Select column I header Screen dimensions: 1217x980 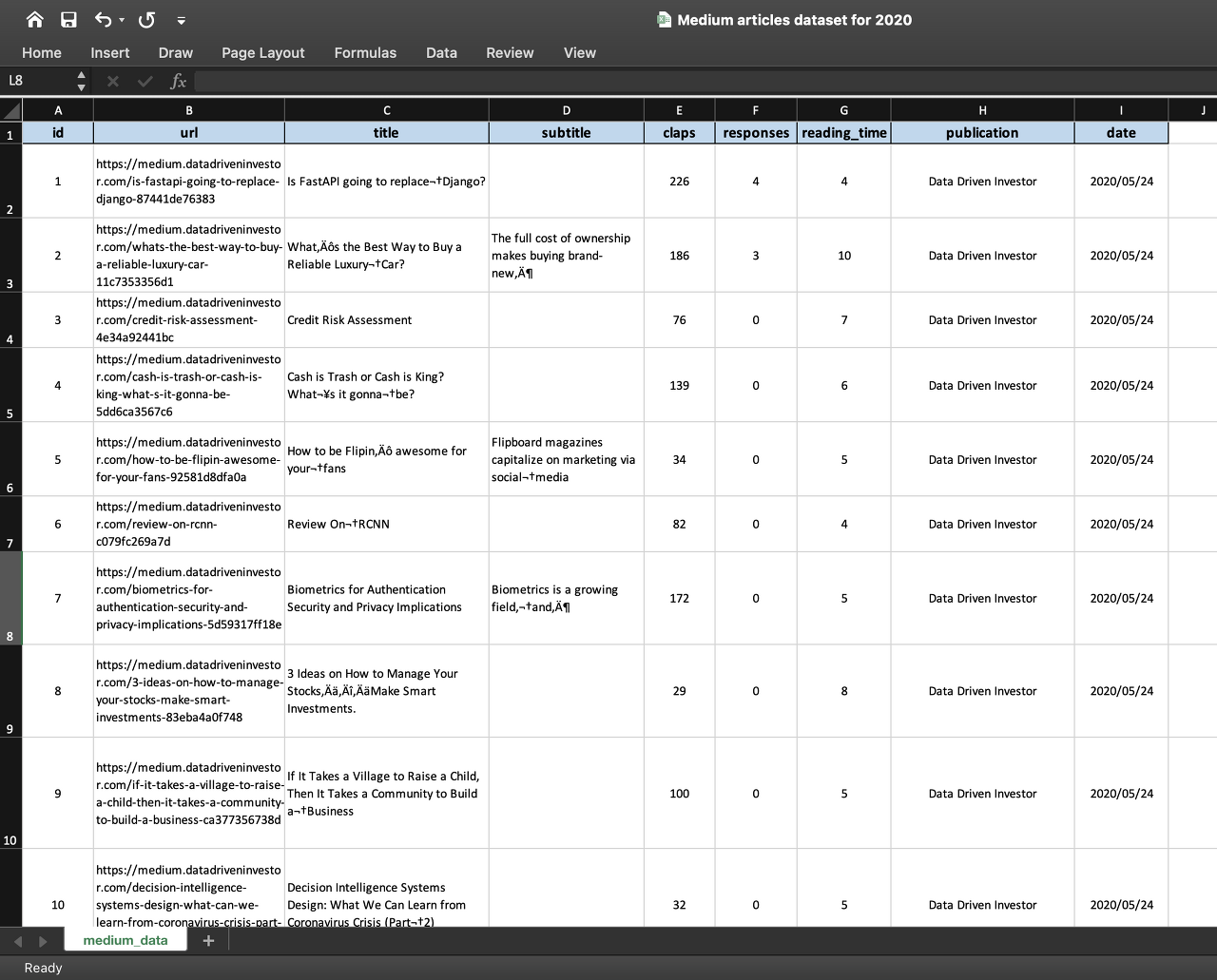click(x=1121, y=110)
